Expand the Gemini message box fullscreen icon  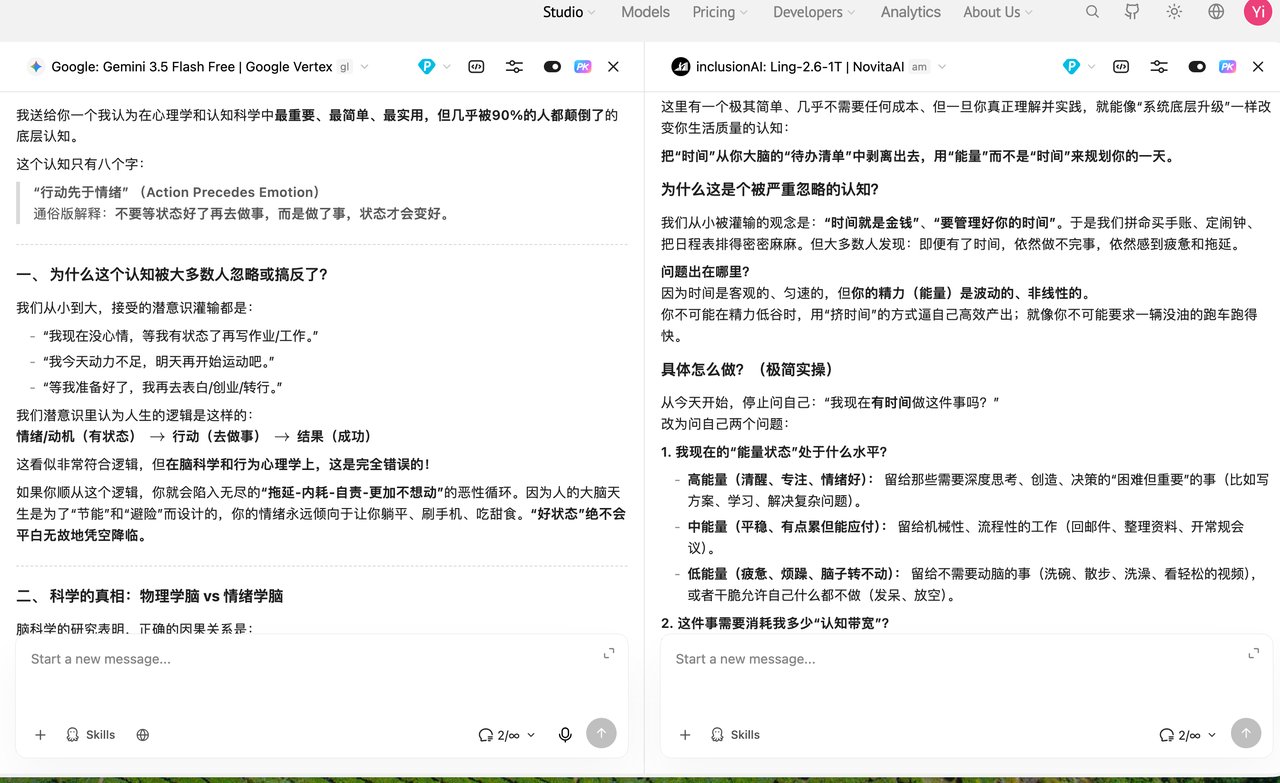click(609, 653)
